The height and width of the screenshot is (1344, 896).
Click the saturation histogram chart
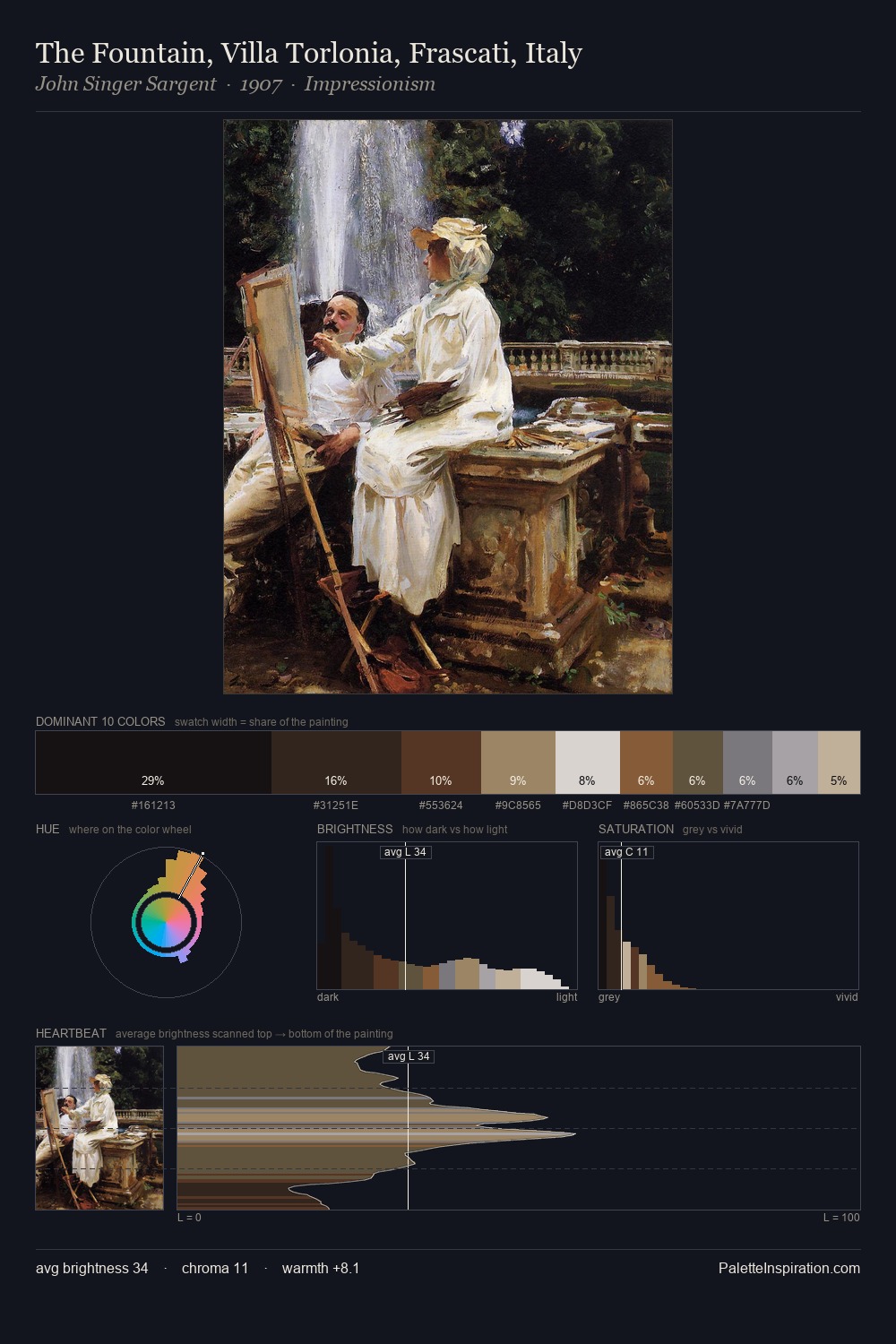(728, 916)
